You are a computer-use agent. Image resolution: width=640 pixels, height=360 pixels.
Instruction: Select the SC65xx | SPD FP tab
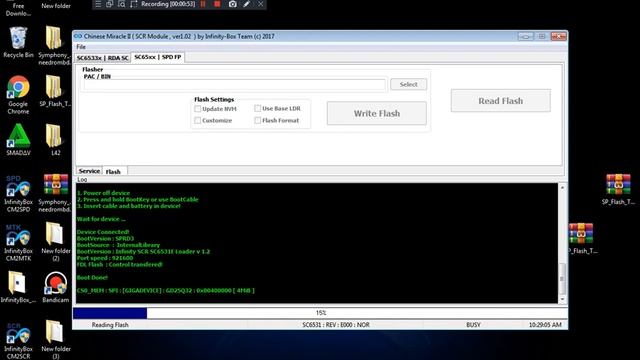158,57
